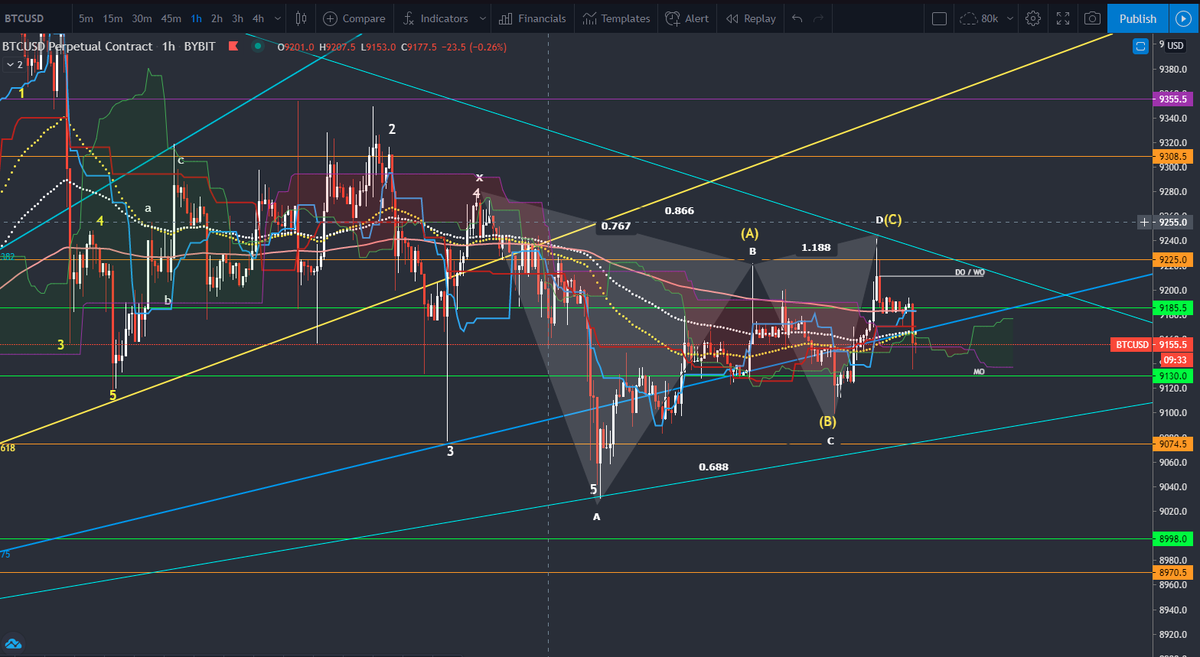Create a new Alert

pyautogui.click(x=688, y=18)
